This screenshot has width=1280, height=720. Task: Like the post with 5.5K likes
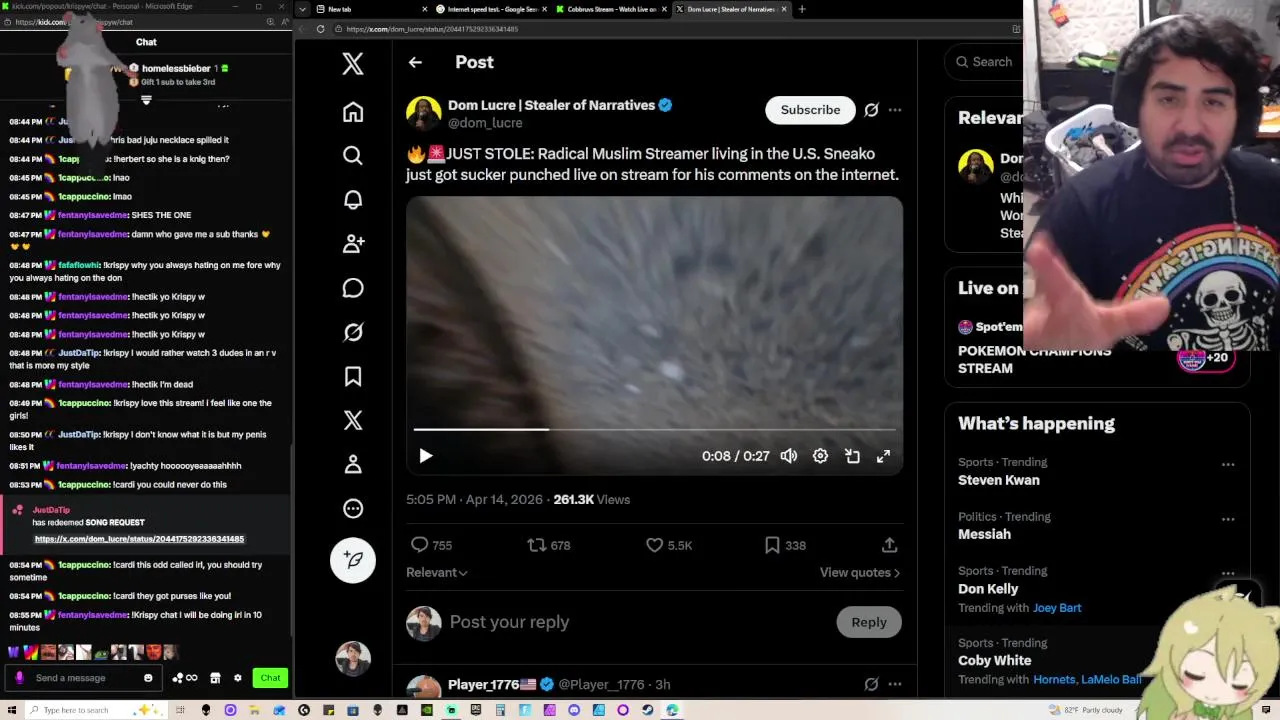tap(669, 545)
